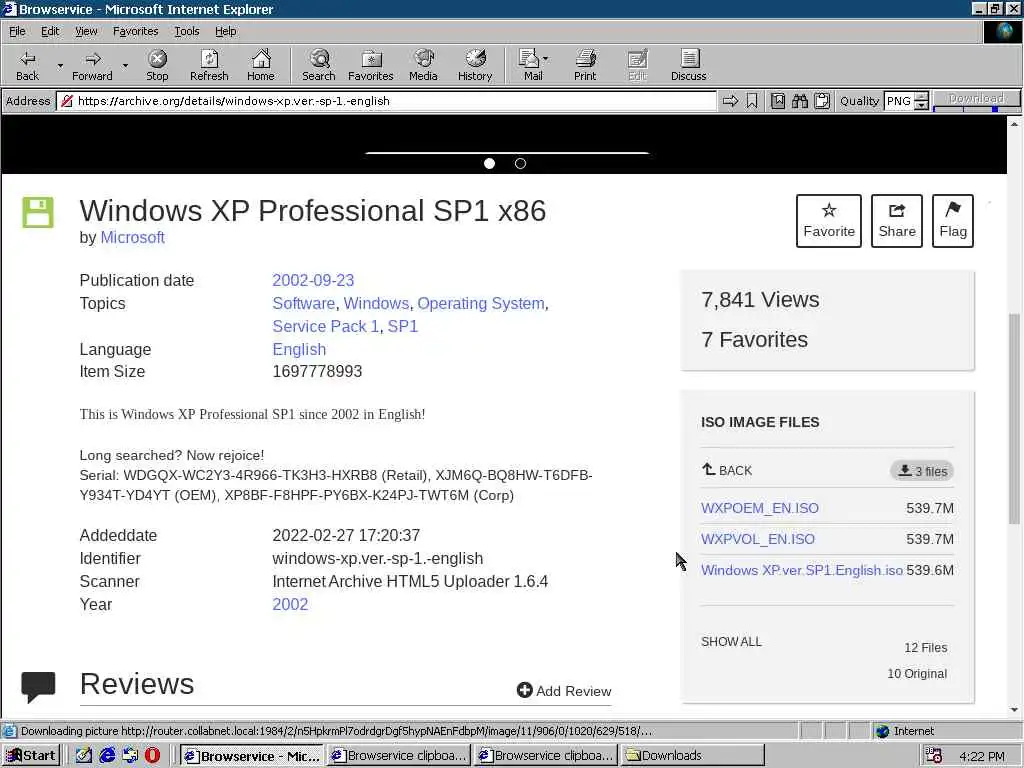Switch to the Downloads taskbar window
This screenshot has width=1024, height=768.
[x=692, y=756]
